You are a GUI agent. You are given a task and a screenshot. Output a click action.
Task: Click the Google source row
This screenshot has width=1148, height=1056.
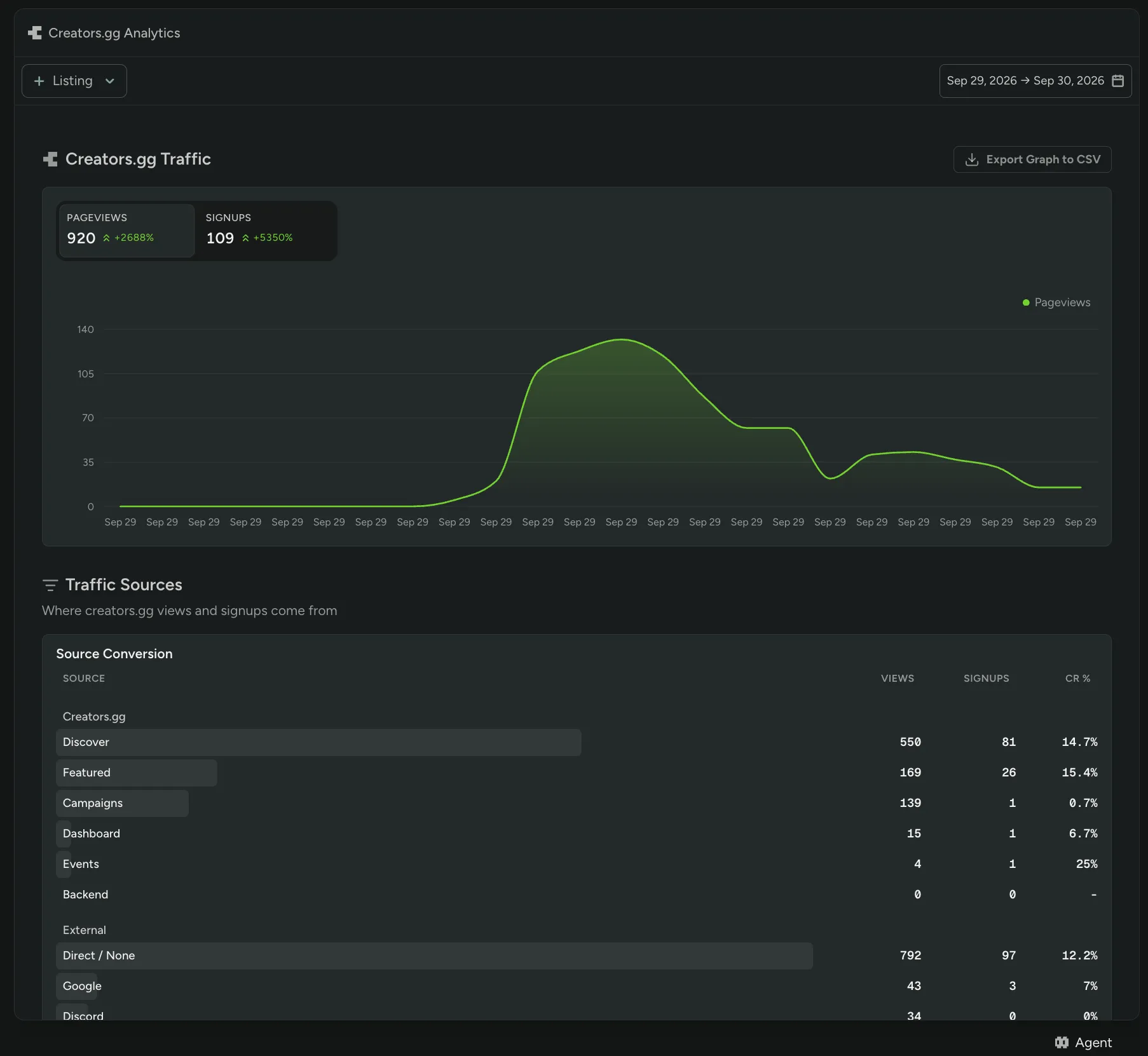[x=577, y=986]
